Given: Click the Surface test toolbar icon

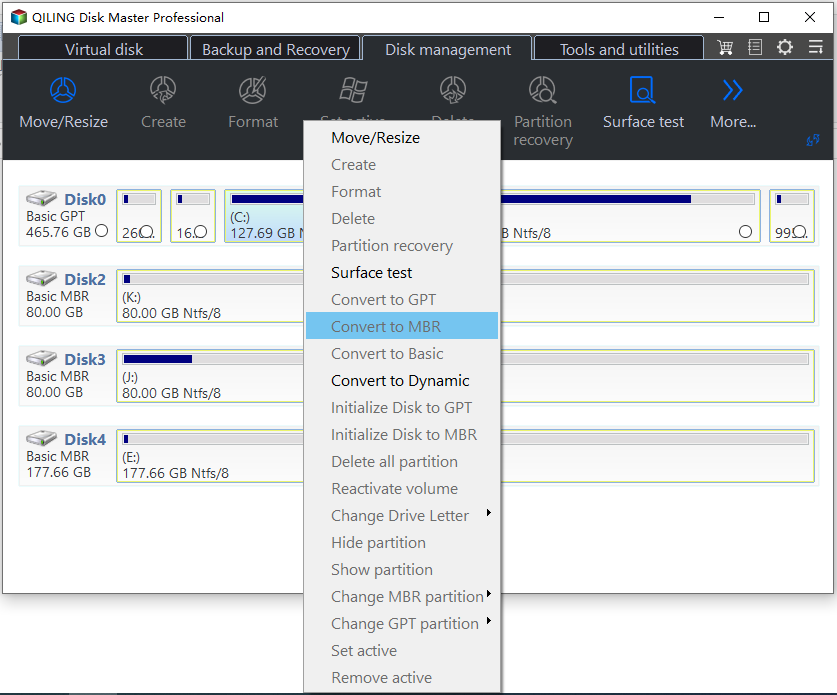Looking at the screenshot, I should pyautogui.click(x=642, y=90).
